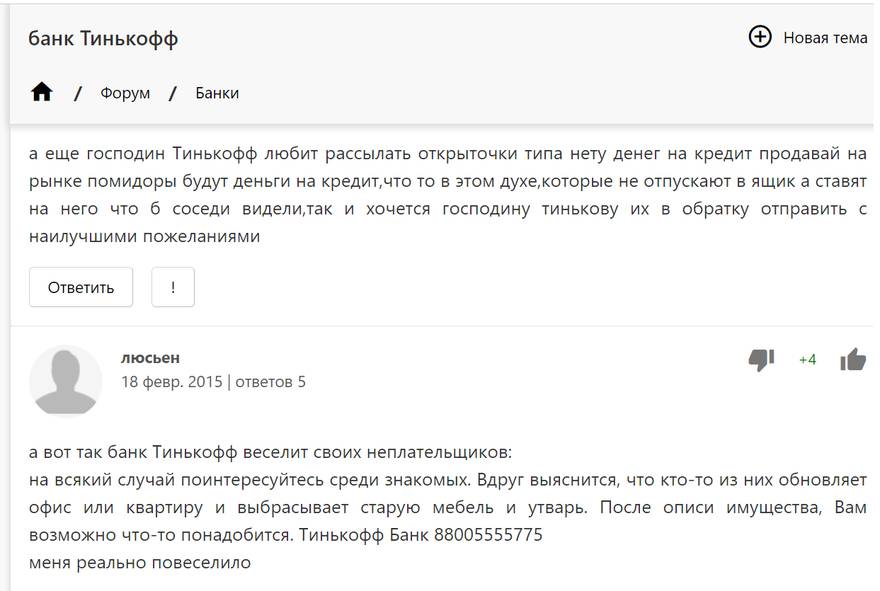This screenshot has width=880, height=591.
Task: Click the "ответов 5" reply count
Action: (x=271, y=381)
